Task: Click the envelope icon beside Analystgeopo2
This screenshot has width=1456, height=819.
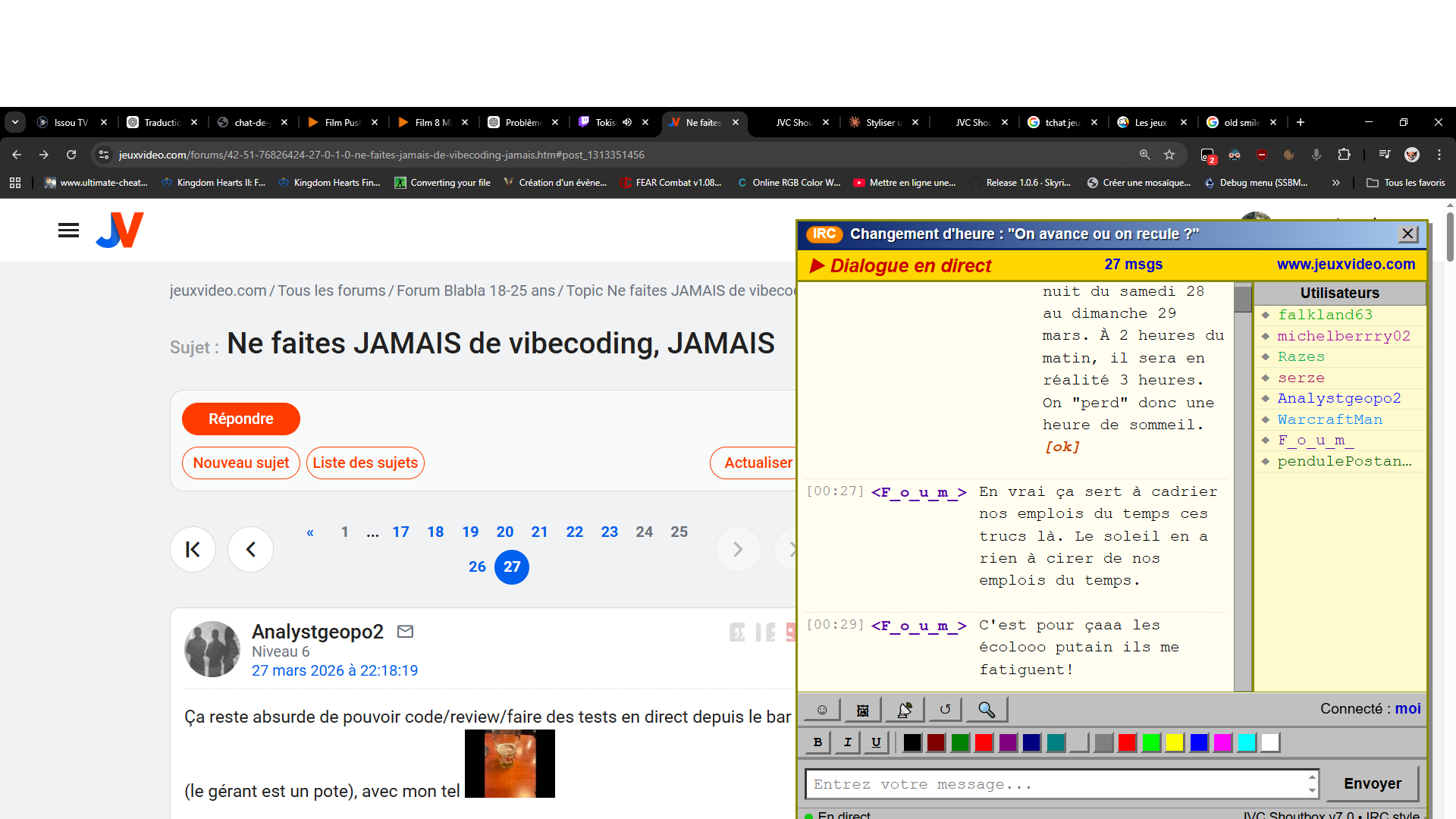Action: [x=406, y=631]
